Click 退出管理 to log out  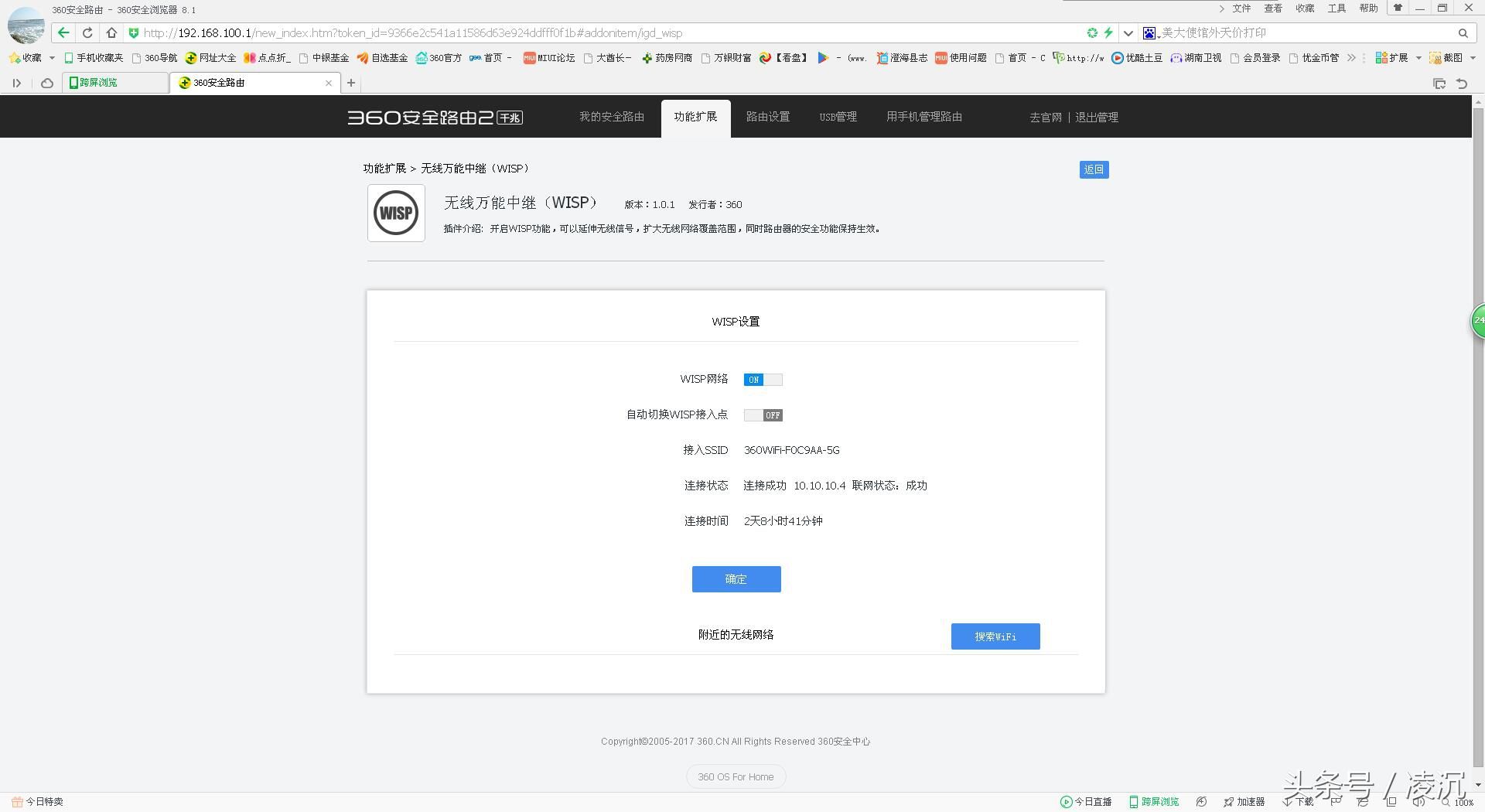point(1097,118)
